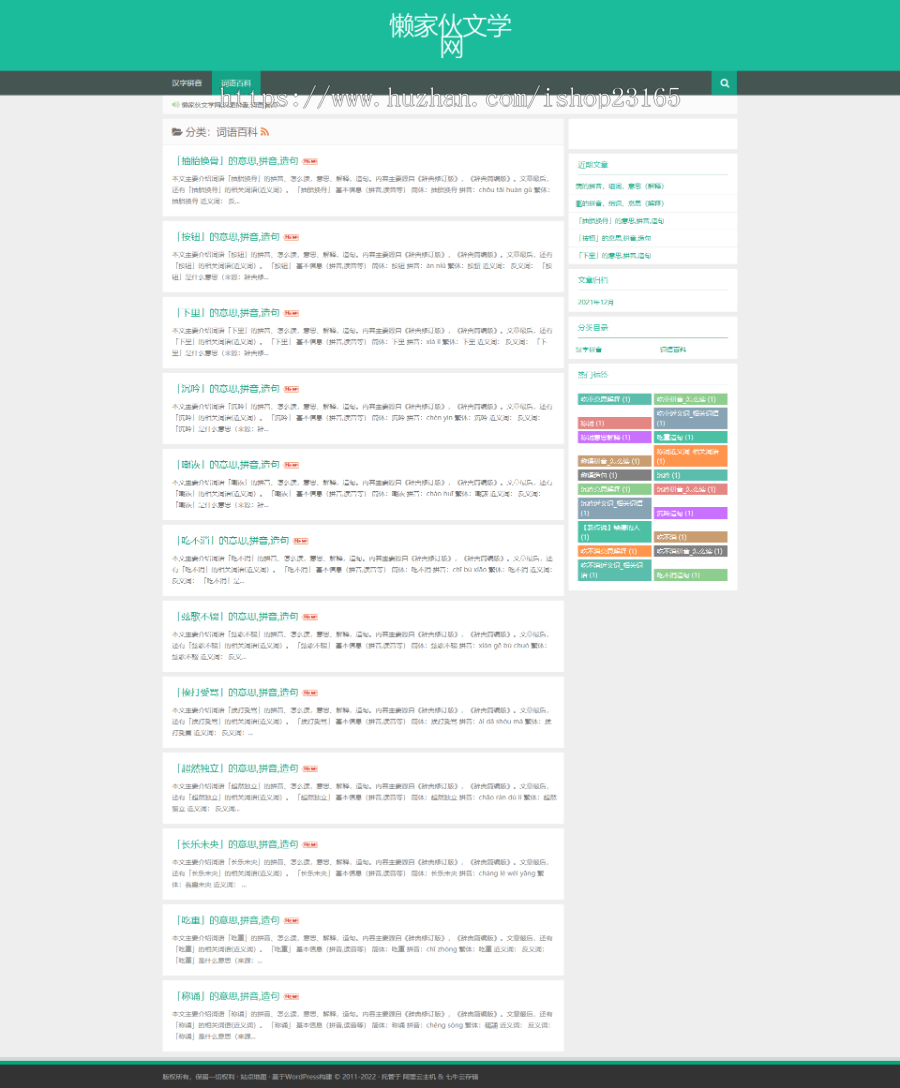This screenshot has width=900, height=1088.
Task: Go to the 懒家伙文学网 site title
Action: click(450, 35)
